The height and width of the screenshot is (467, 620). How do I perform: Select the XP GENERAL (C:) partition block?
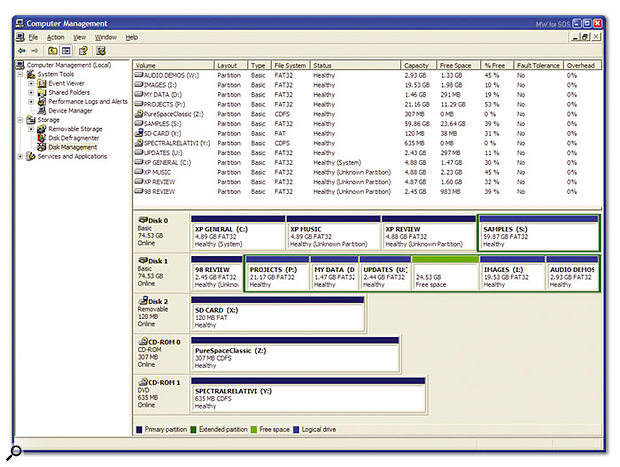tap(238, 233)
